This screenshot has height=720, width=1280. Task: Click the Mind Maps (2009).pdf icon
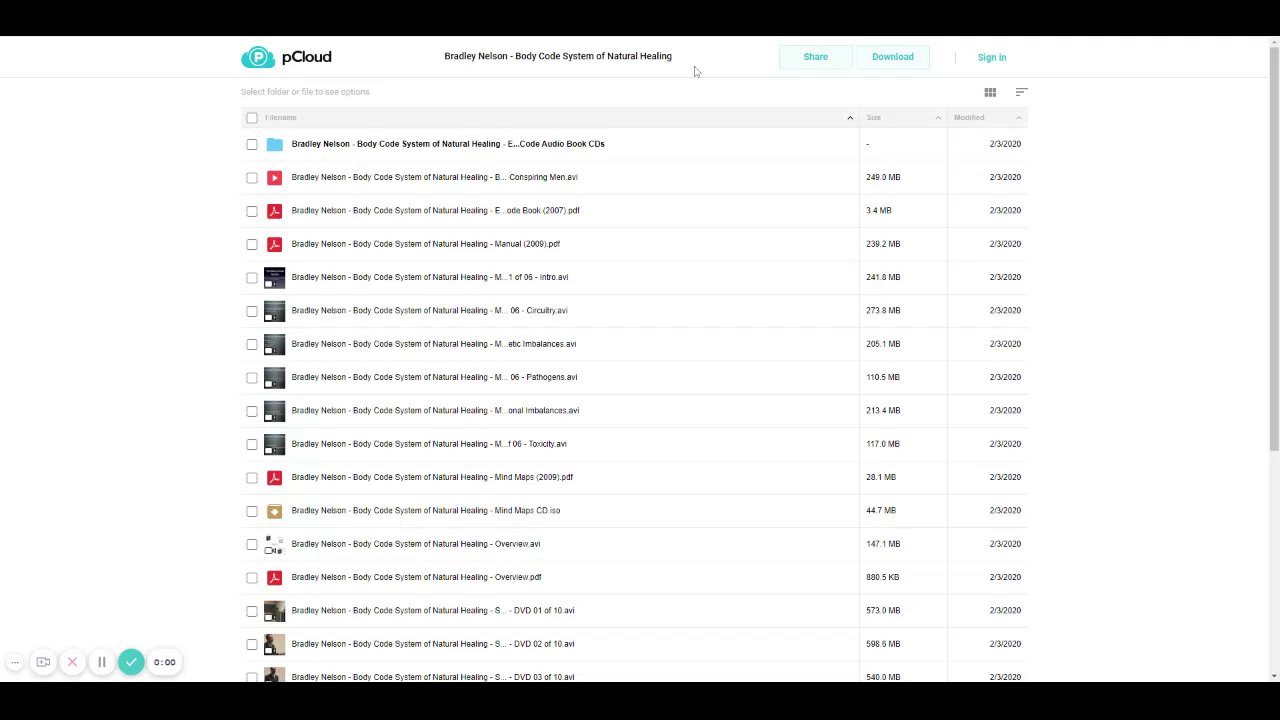(274, 477)
